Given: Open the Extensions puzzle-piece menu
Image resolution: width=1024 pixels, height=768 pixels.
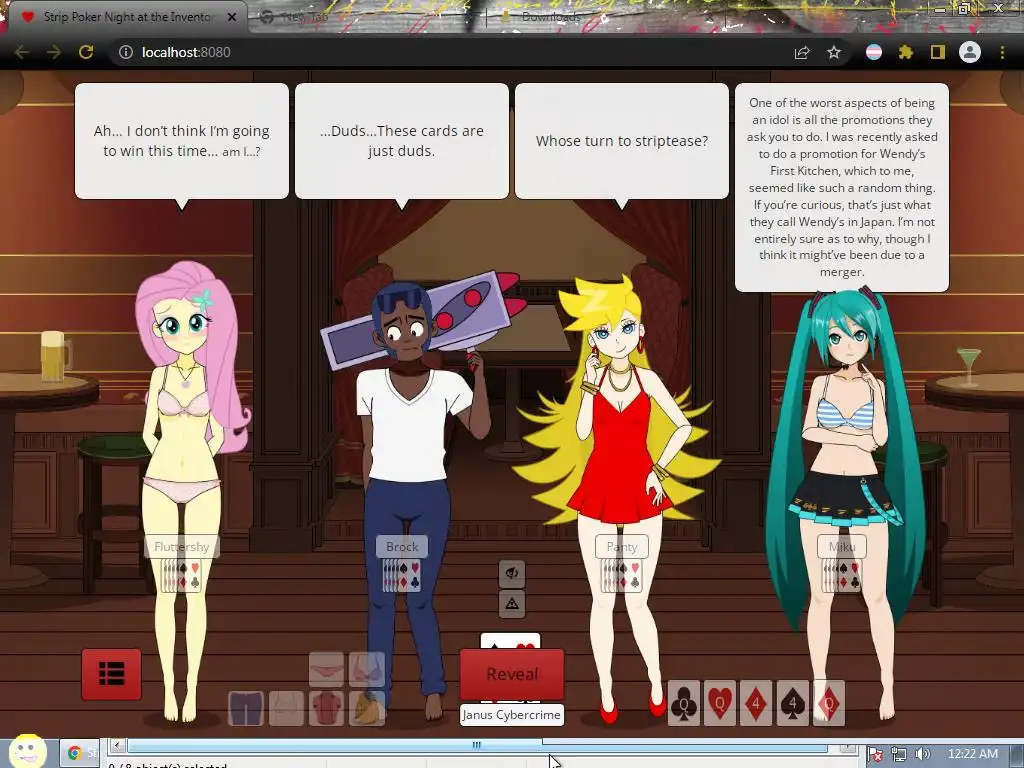Looking at the screenshot, I should pos(906,52).
